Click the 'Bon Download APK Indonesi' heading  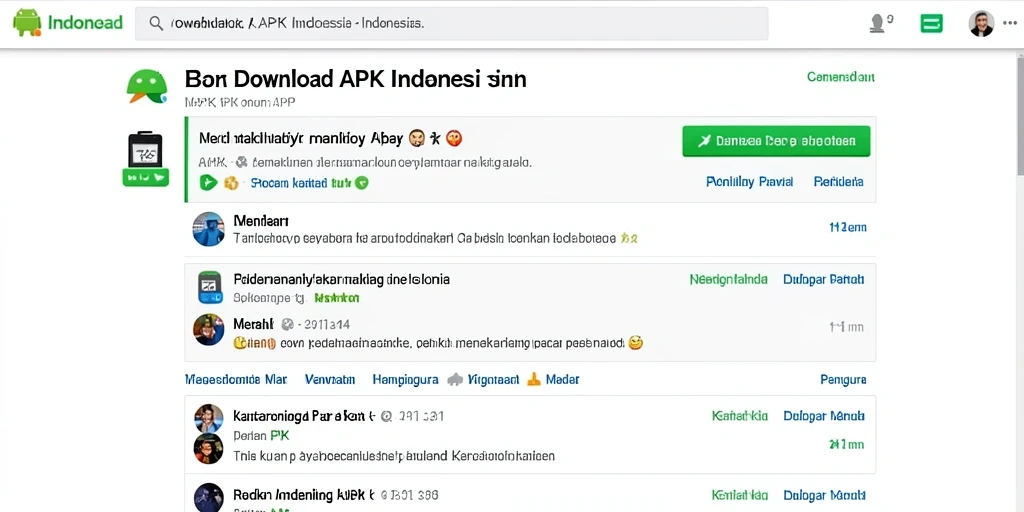tap(355, 79)
